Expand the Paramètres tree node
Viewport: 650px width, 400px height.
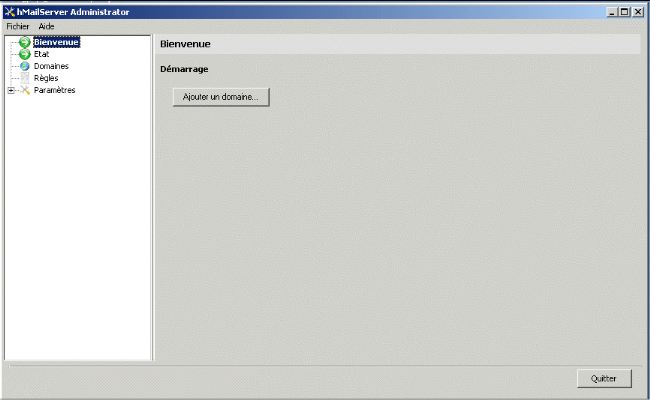pos(11,90)
